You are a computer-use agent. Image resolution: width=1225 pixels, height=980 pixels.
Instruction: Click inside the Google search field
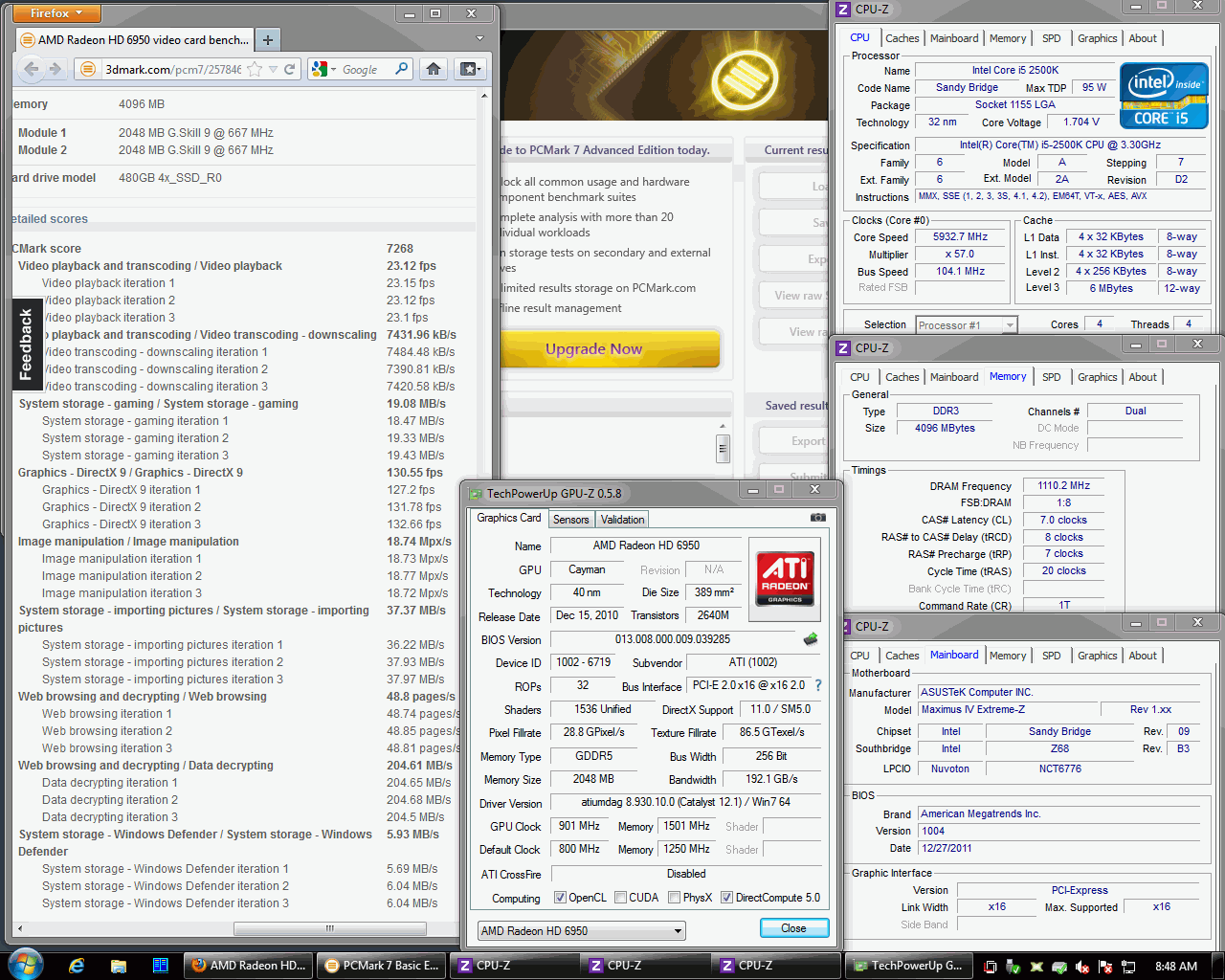click(x=366, y=69)
